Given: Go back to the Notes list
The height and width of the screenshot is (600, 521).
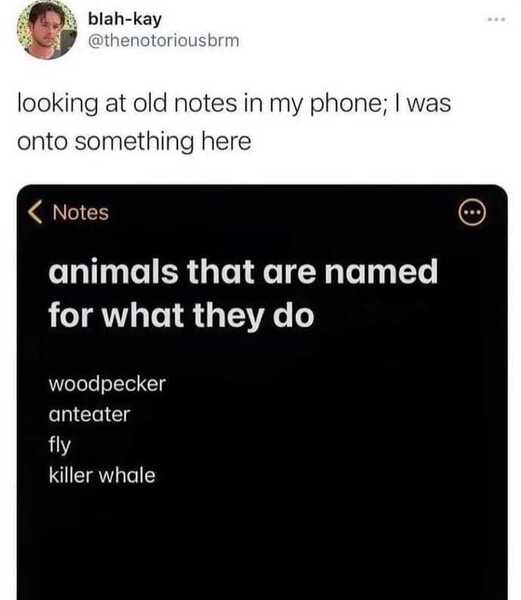Looking at the screenshot, I should coord(68,212).
